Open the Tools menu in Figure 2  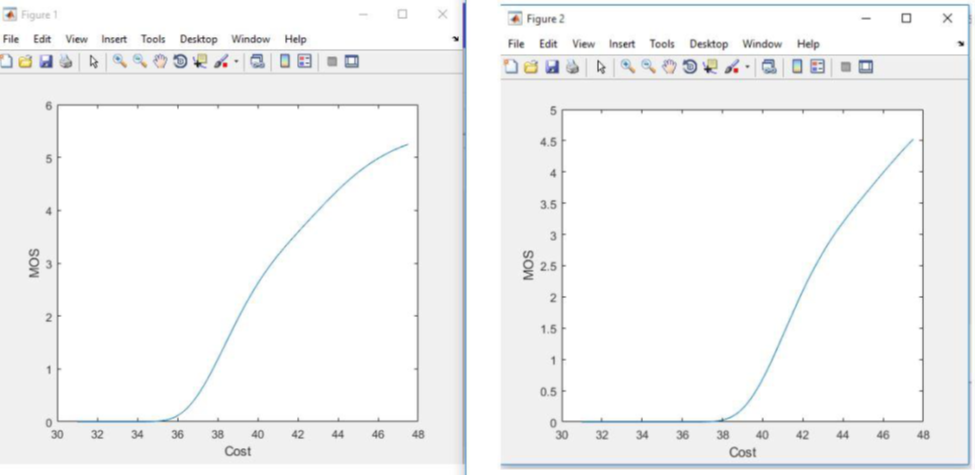click(x=662, y=44)
